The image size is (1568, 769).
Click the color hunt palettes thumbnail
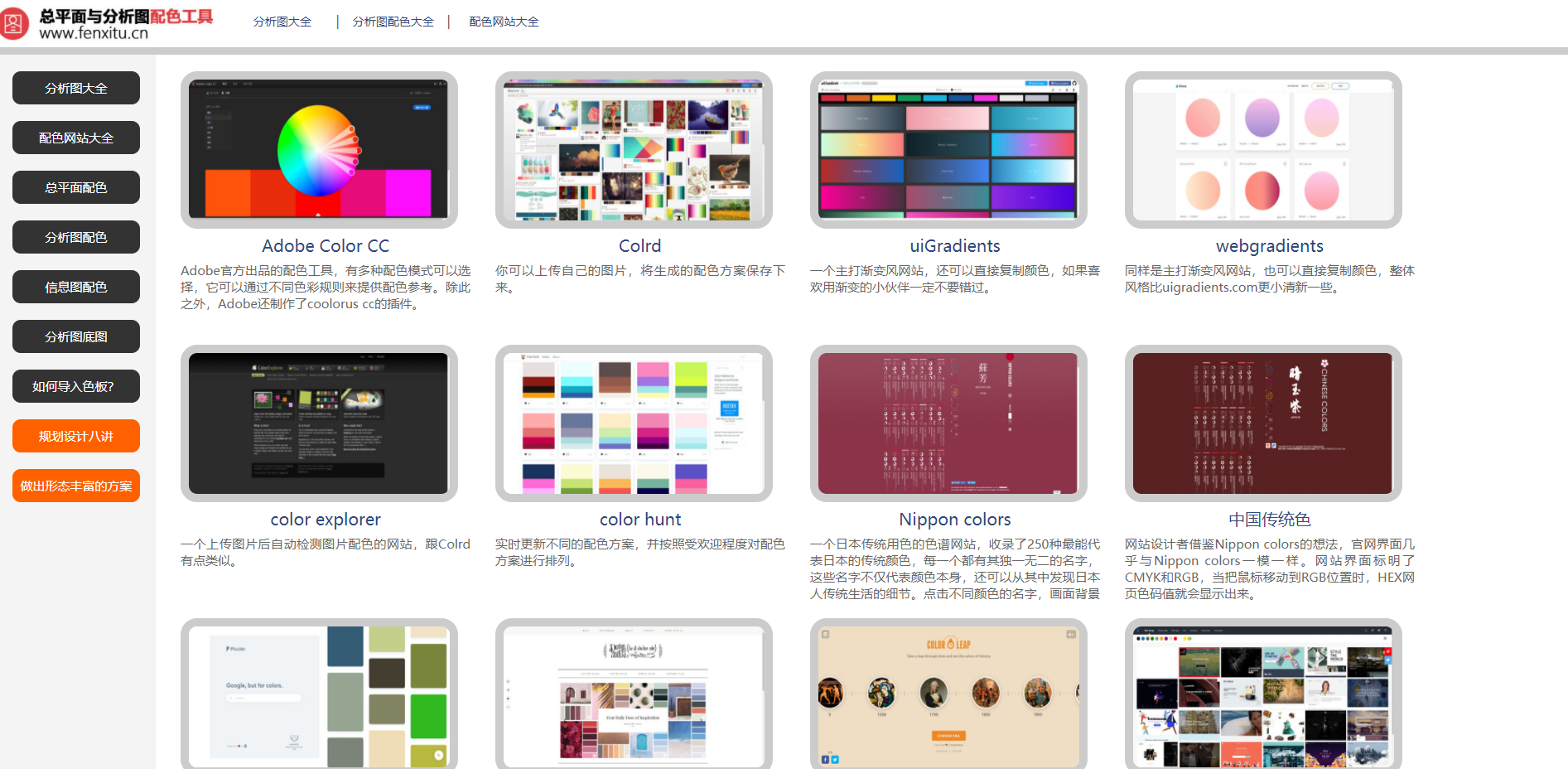coord(634,423)
